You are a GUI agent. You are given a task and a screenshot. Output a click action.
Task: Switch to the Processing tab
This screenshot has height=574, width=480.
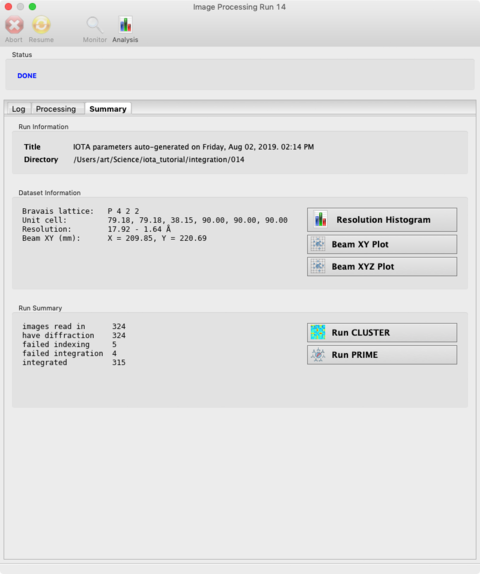(56, 109)
